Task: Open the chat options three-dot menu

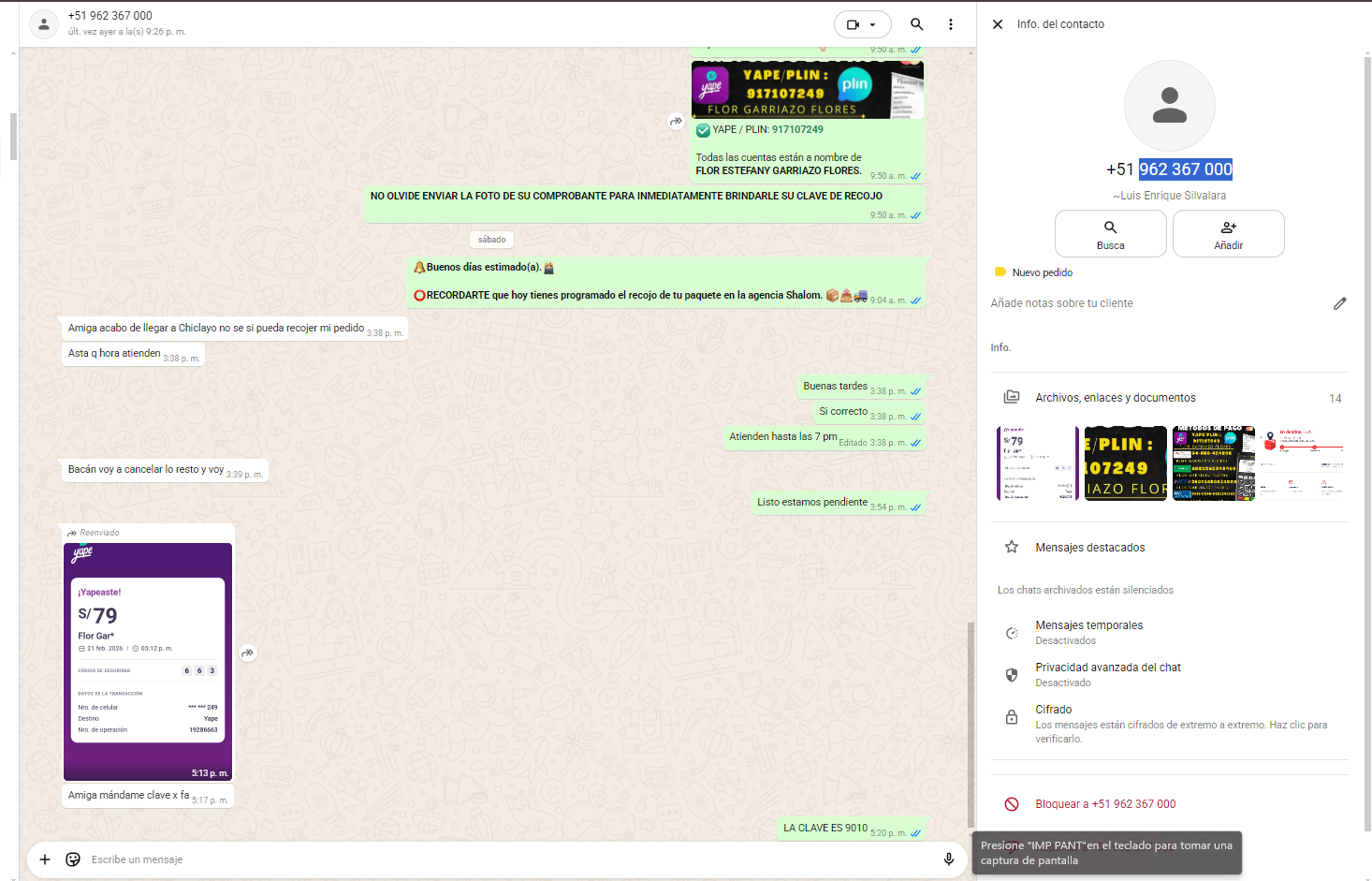Action: 951,25
